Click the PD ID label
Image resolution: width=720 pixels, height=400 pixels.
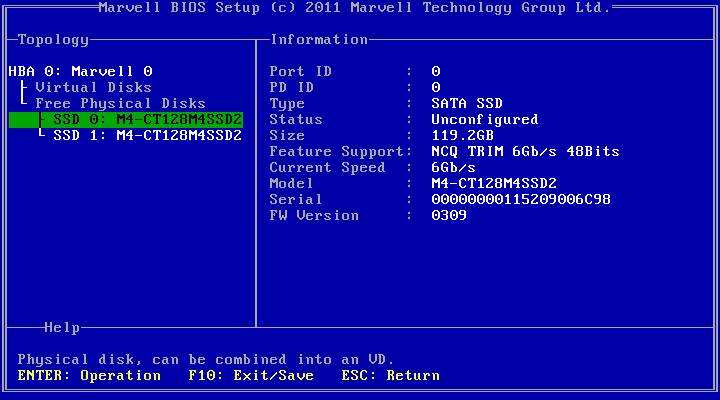click(292, 88)
